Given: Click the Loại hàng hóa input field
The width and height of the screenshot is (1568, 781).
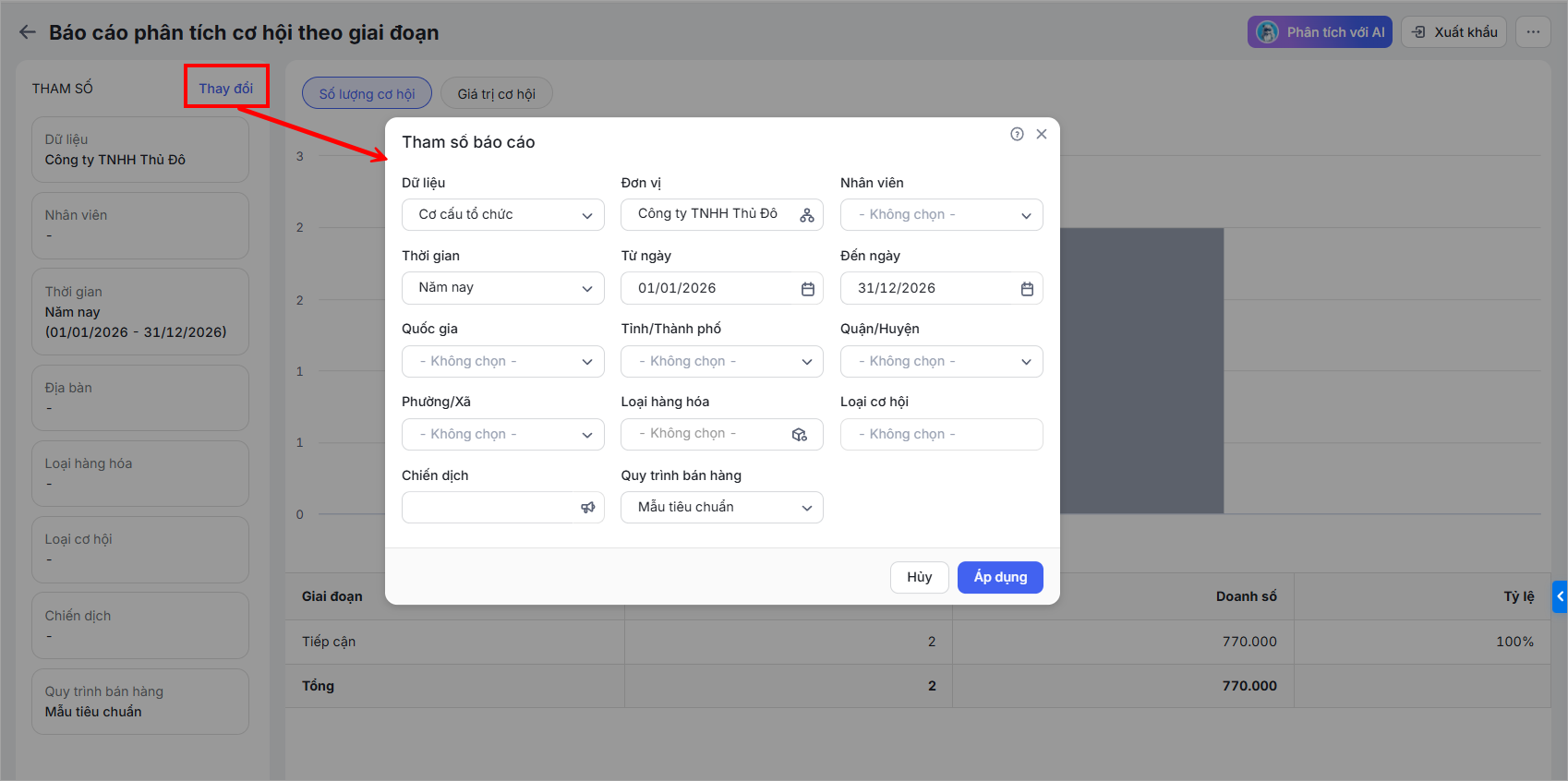Looking at the screenshot, I should tap(722, 434).
